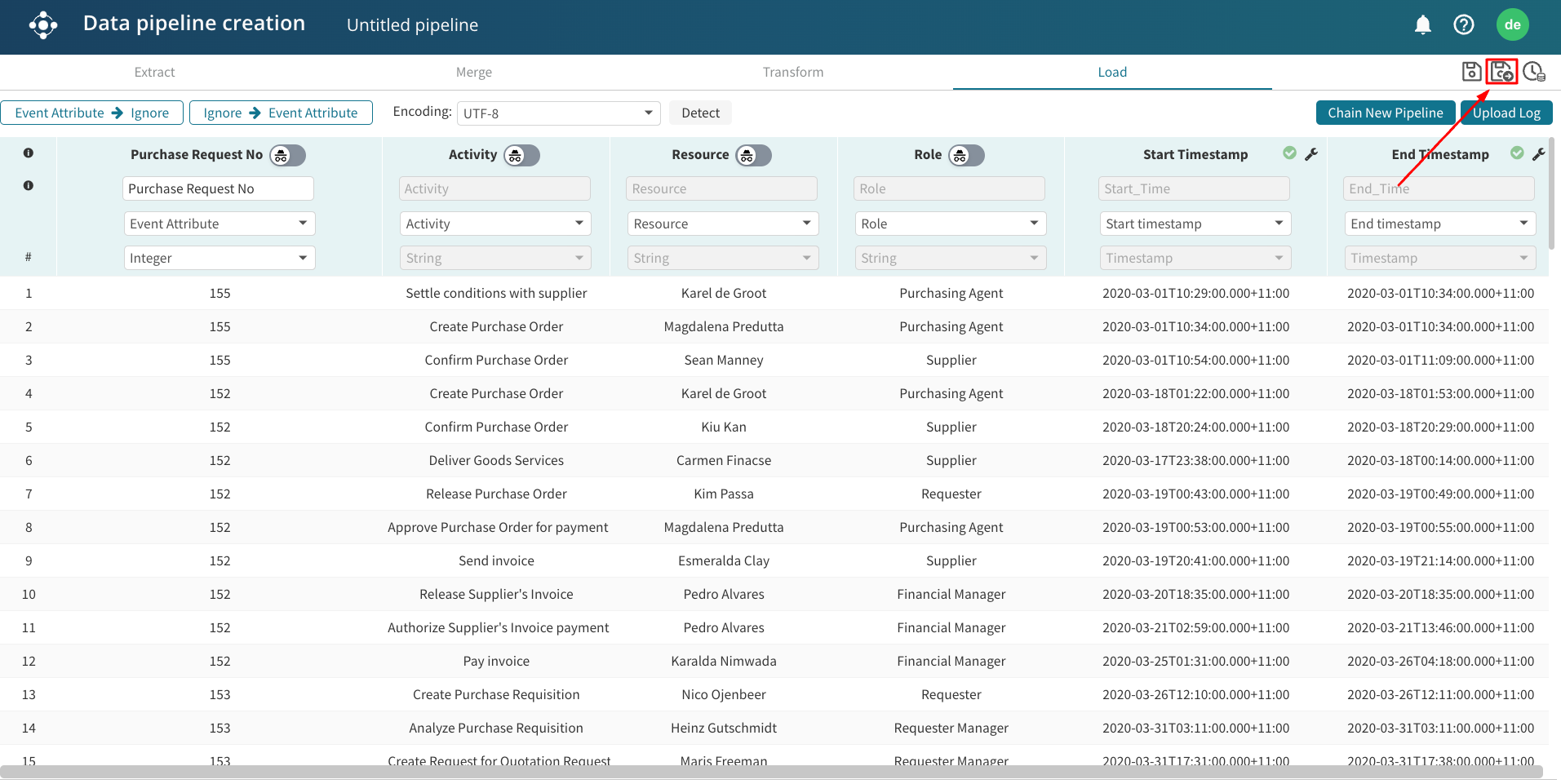The height and width of the screenshot is (784, 1561).
Task: Click the save pipeline floppy disk icon
Action: tap(1471, 72)
